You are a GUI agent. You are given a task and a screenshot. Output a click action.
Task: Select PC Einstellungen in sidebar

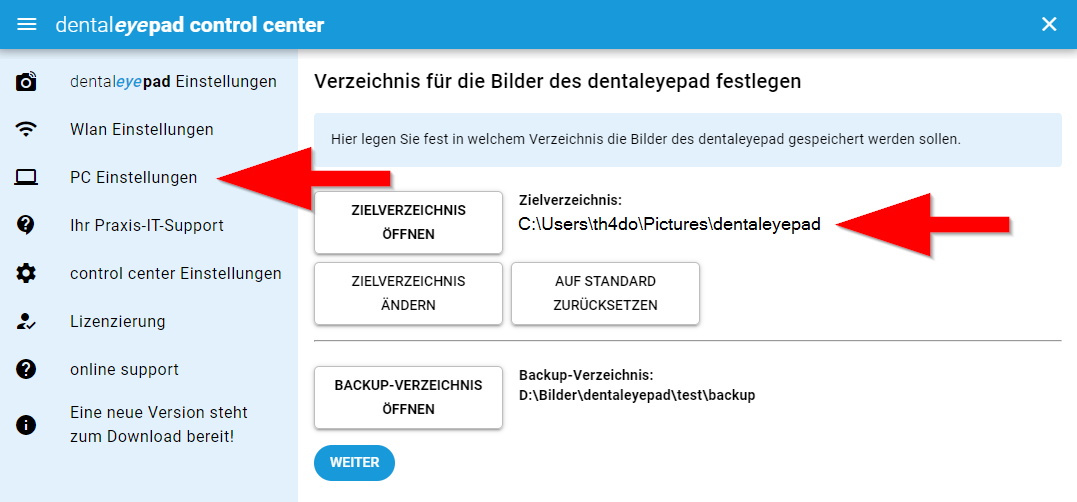coord(133,177)
